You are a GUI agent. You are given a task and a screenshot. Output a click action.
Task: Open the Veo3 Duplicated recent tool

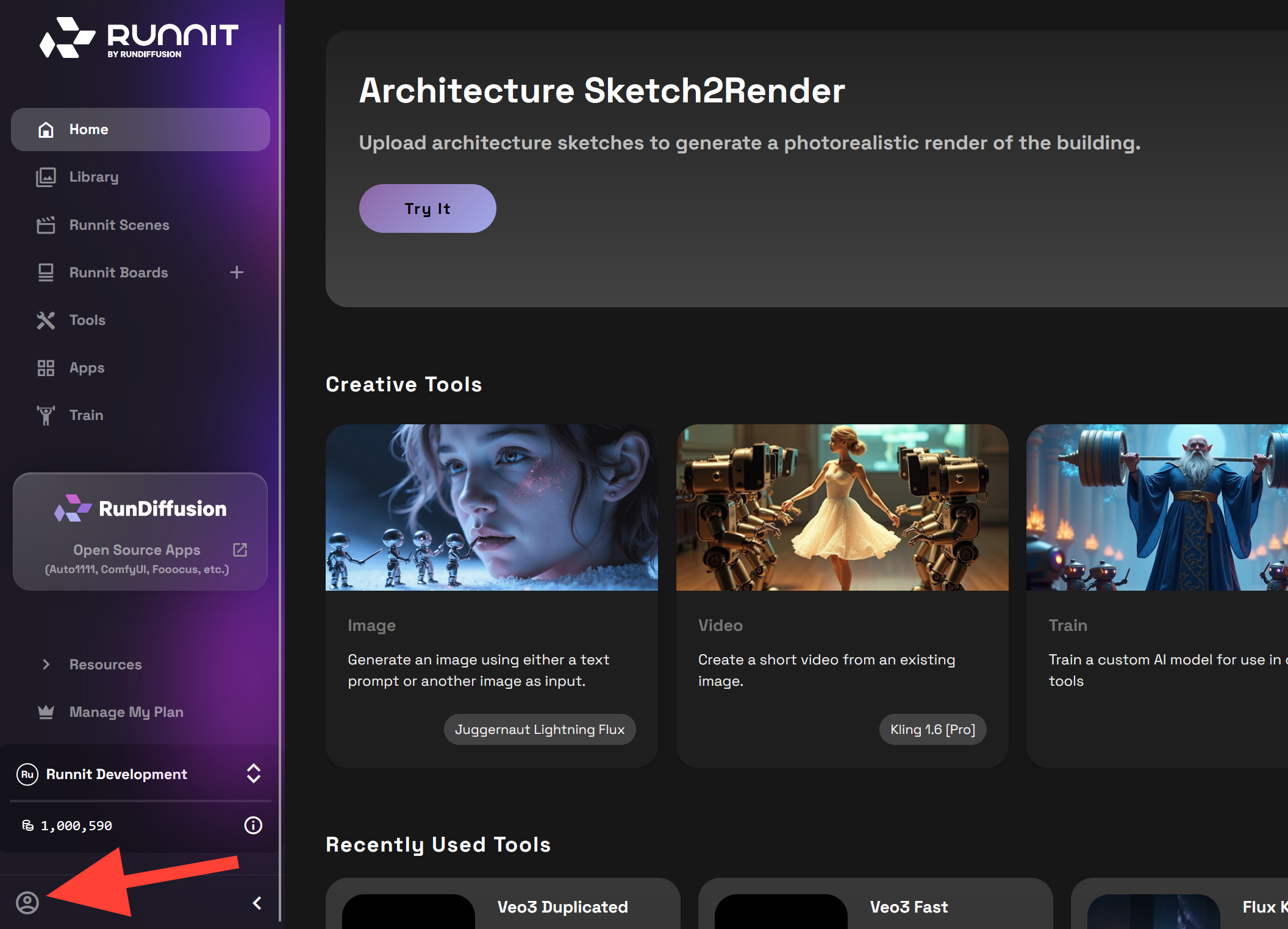coord(503,904)
